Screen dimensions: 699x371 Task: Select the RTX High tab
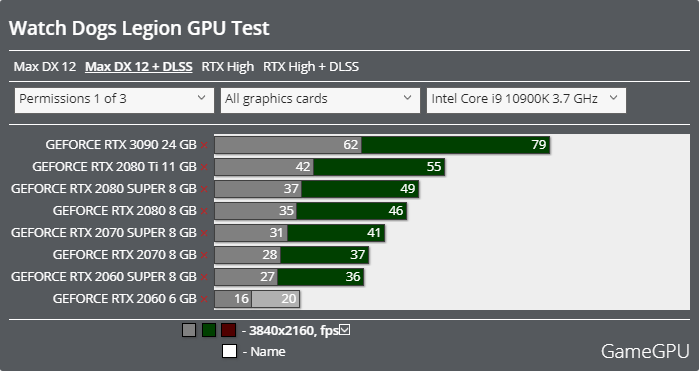pyautogui.click(x=227, y=67)
